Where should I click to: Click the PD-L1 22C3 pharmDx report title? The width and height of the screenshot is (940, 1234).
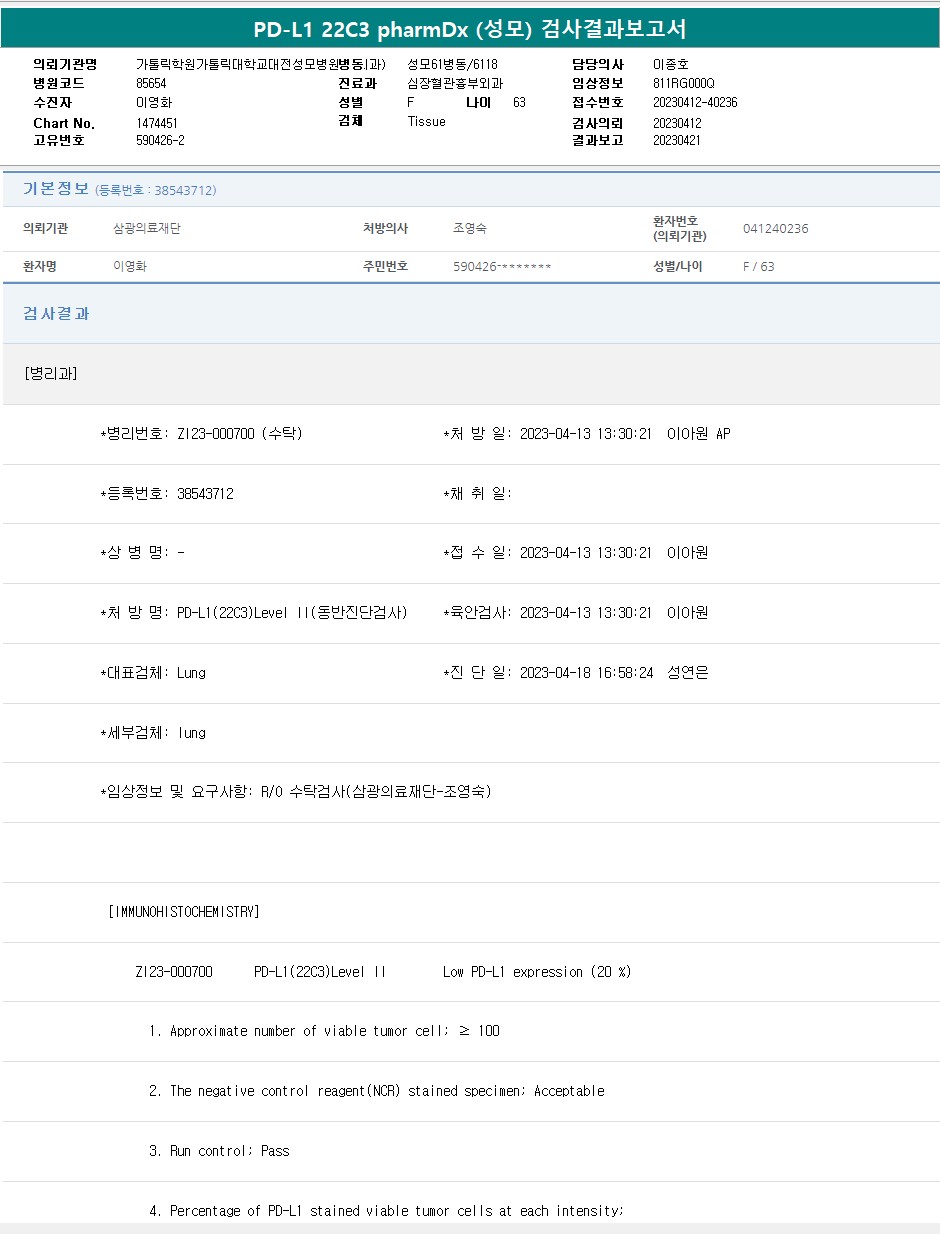tap(469, 29)
